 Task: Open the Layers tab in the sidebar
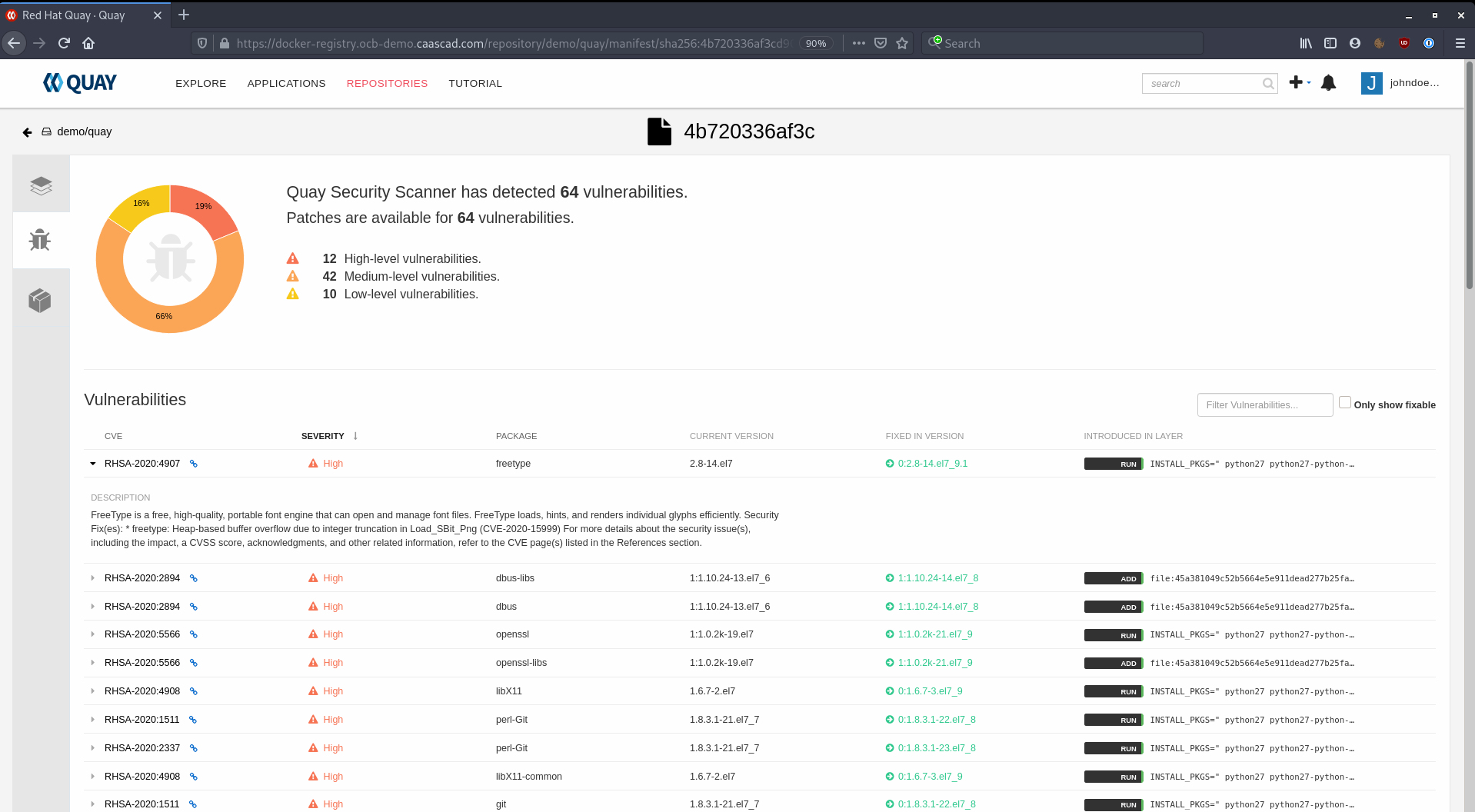[x=41, y=185]
